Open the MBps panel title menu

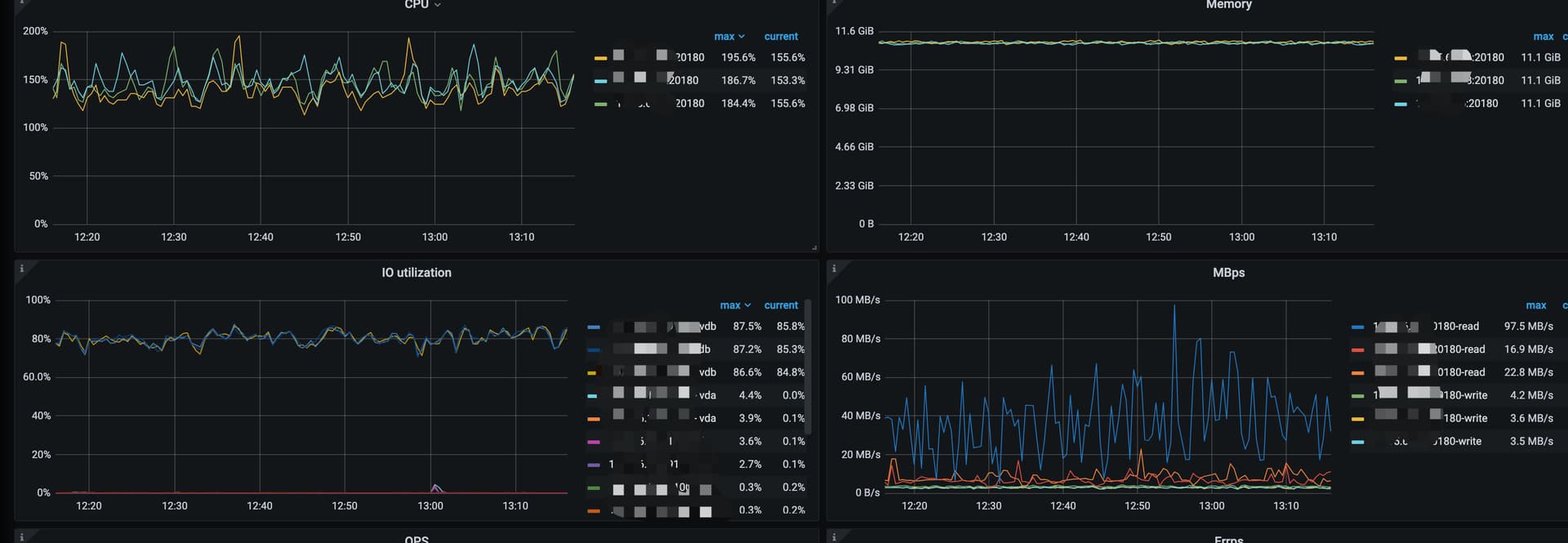coord(1227,273)
